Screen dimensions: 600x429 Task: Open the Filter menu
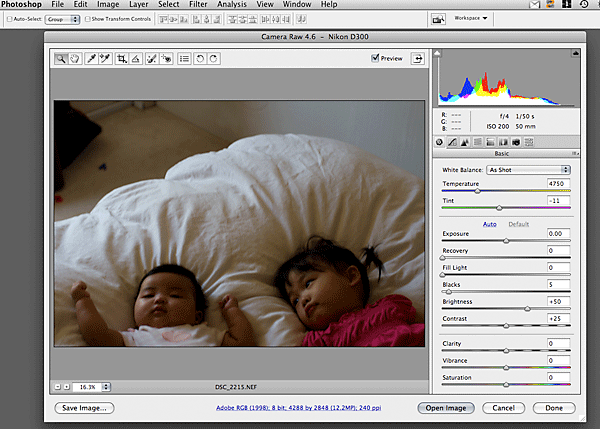pyautogui.click(x=198, y=4)
